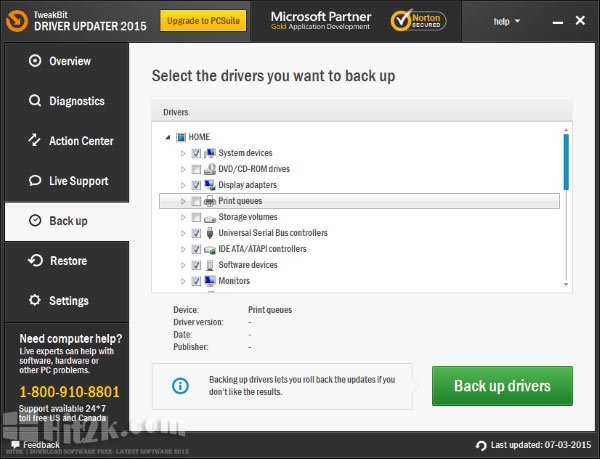Screen dimensions: 600x459
Task: Open the help dropdown menu
Action: pyautogui.click(x=507, y=21)
